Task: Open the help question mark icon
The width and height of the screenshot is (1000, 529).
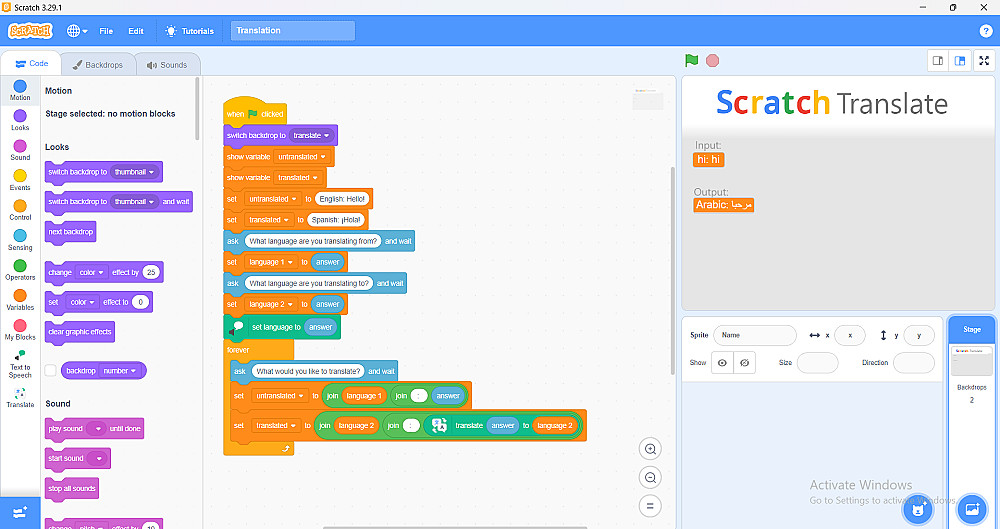Action: click(985, 31)
